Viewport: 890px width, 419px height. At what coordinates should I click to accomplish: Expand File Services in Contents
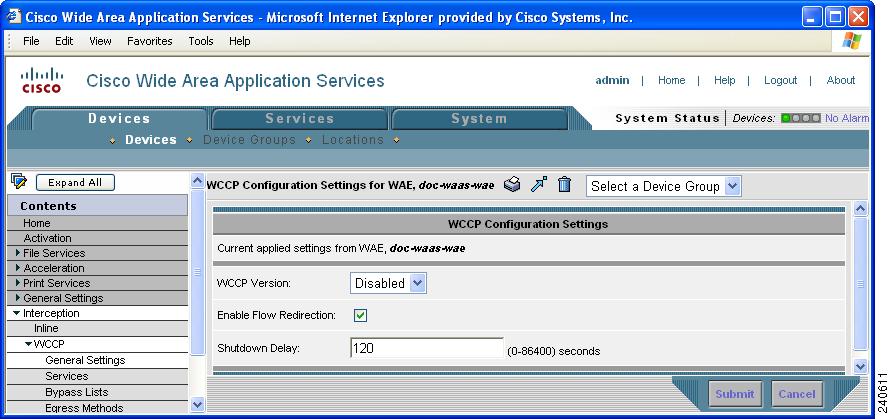pyautogui.click(x=19, y=253)
